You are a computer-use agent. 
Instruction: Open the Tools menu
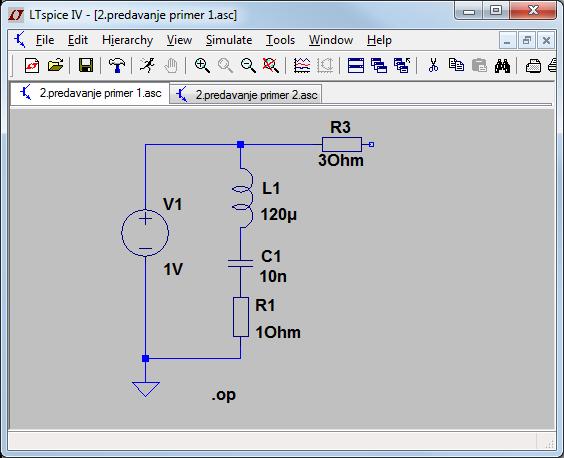pos(280,40)
